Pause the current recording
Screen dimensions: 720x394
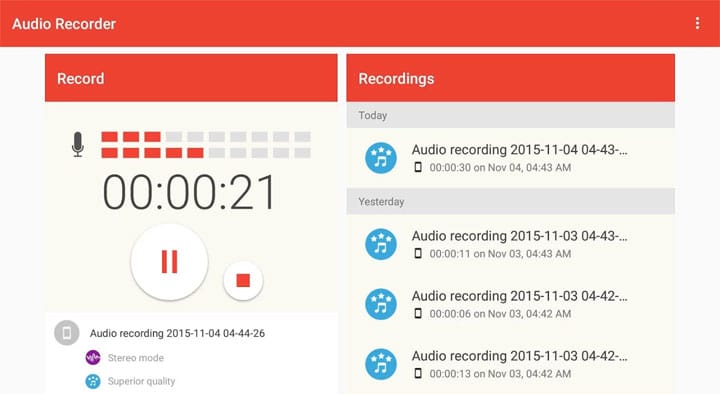169,262
